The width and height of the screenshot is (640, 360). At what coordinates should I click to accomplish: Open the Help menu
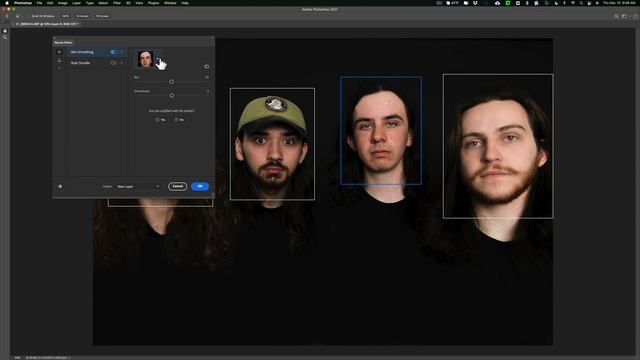pos(185,3)
